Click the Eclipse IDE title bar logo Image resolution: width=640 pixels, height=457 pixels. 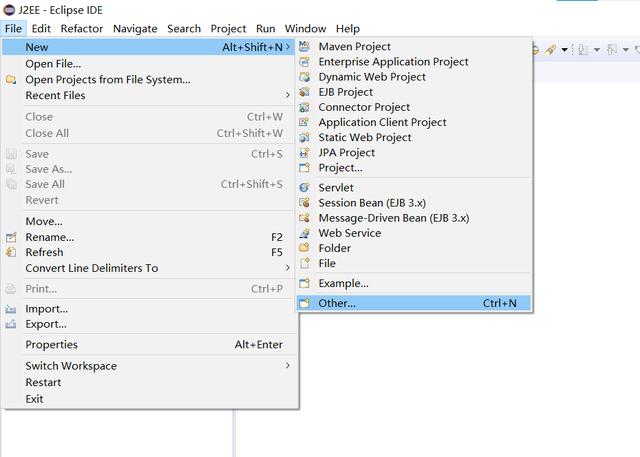[9, 10]
